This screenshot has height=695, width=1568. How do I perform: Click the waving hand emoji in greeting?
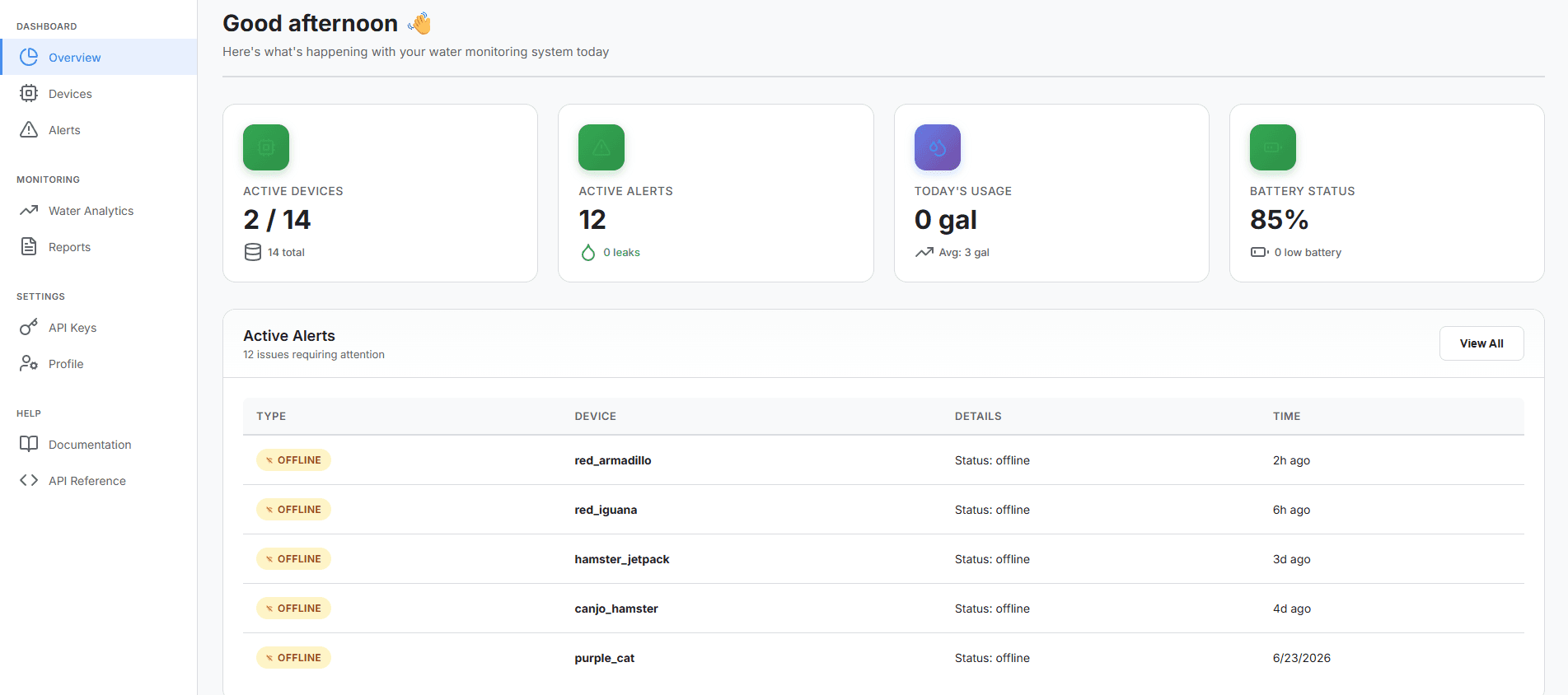419,23
